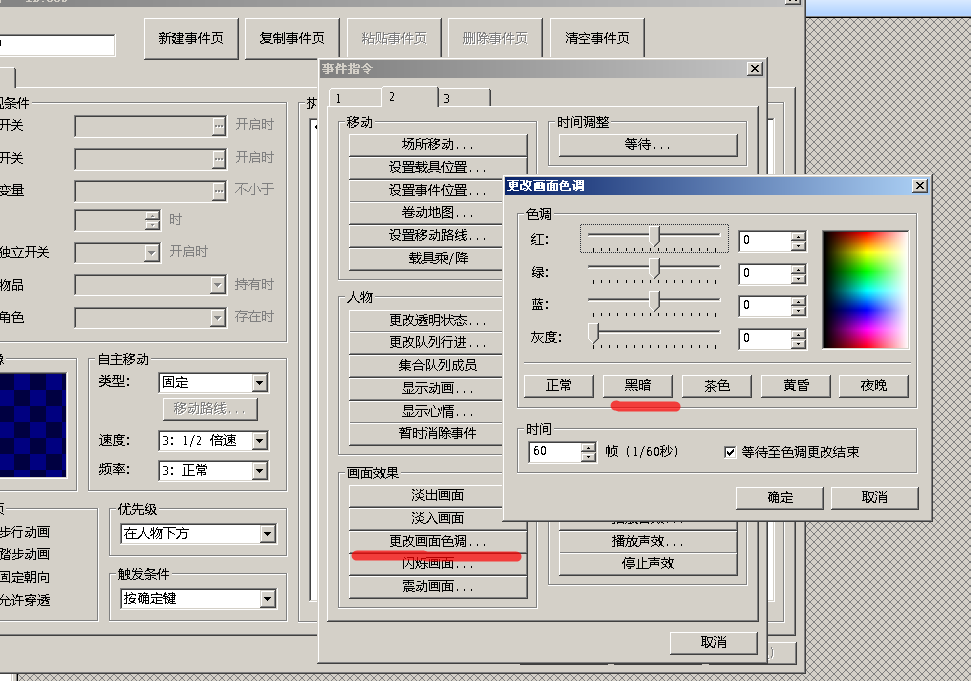Screen dimensions: 971x681
Task: Click the 等待... command button
Action: (648, 145)
